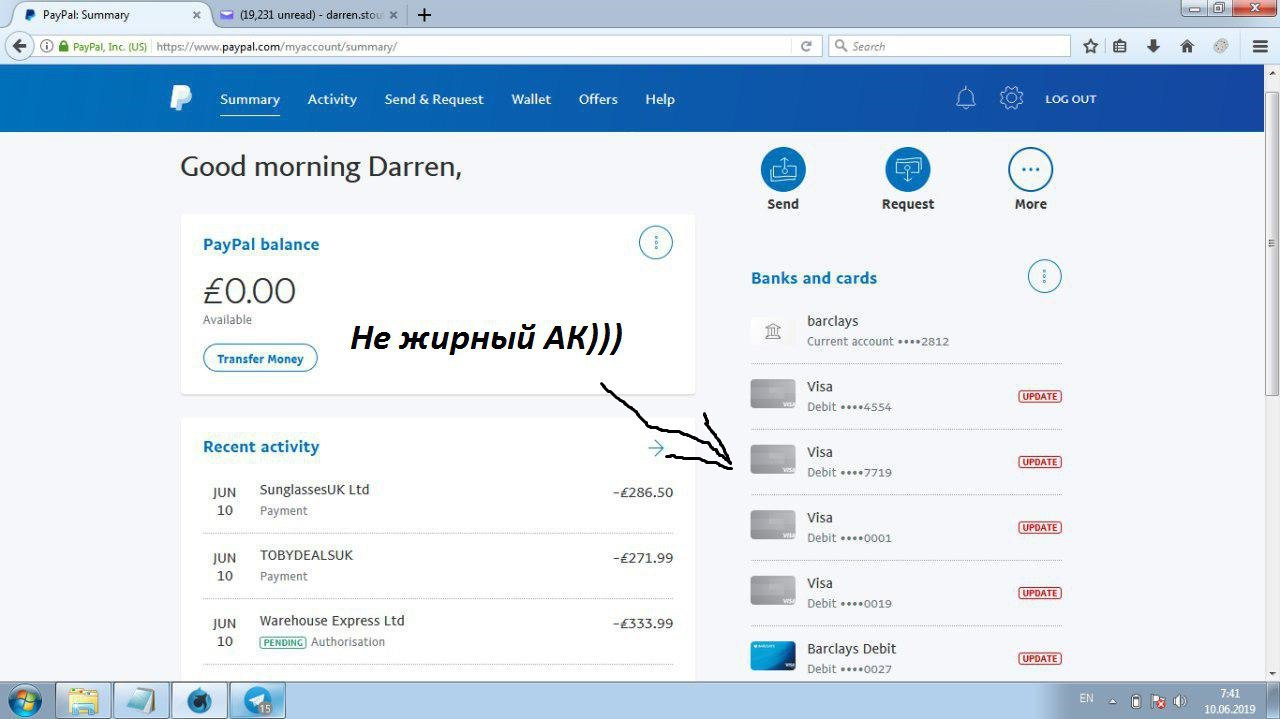This screenshot has height=719, width=1280.
Task: Click the Request money icon
Action: click(x=908, y=170)
